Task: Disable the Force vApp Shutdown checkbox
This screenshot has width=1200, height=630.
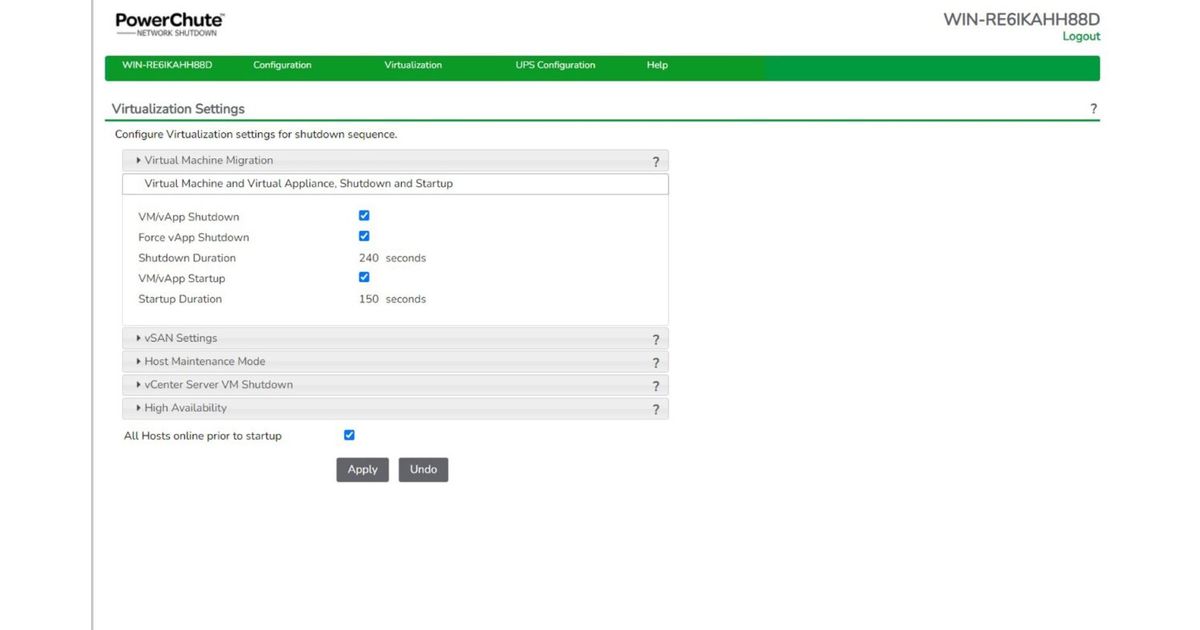Action: pos(364,237)
